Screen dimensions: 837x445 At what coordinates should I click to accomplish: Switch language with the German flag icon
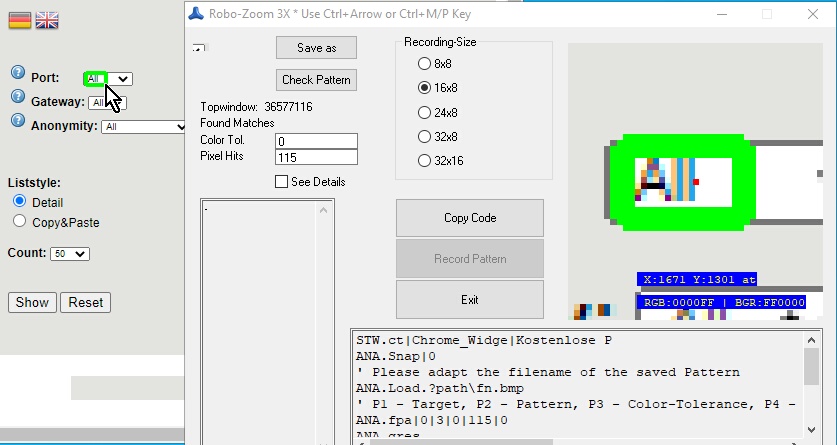click(20, 20)
